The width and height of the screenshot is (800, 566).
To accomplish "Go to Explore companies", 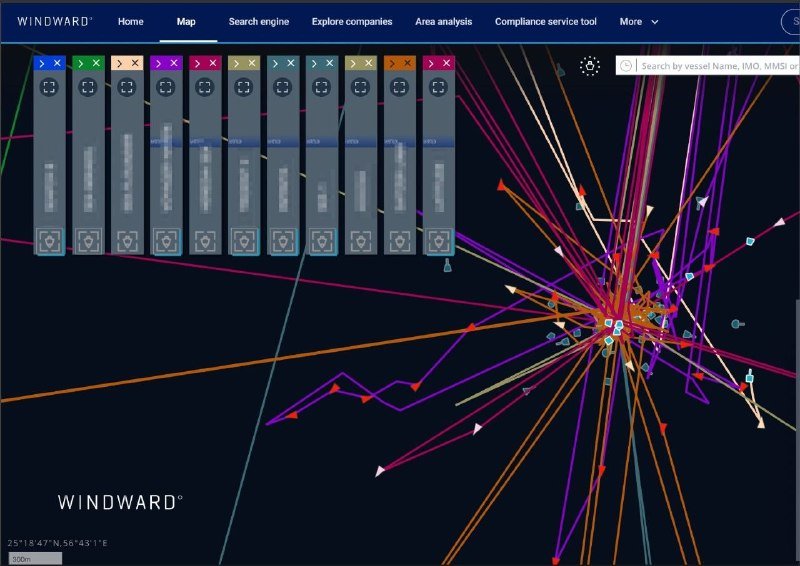I will (352, 21).
